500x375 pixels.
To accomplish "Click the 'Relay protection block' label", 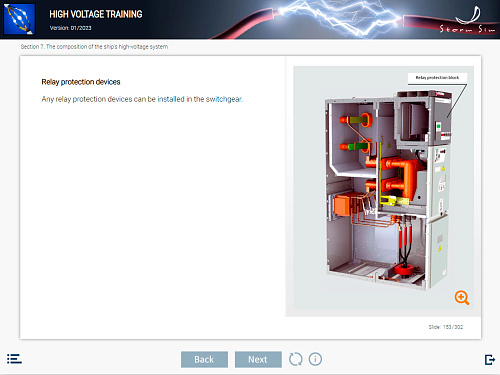I will (x=437, y=78).
